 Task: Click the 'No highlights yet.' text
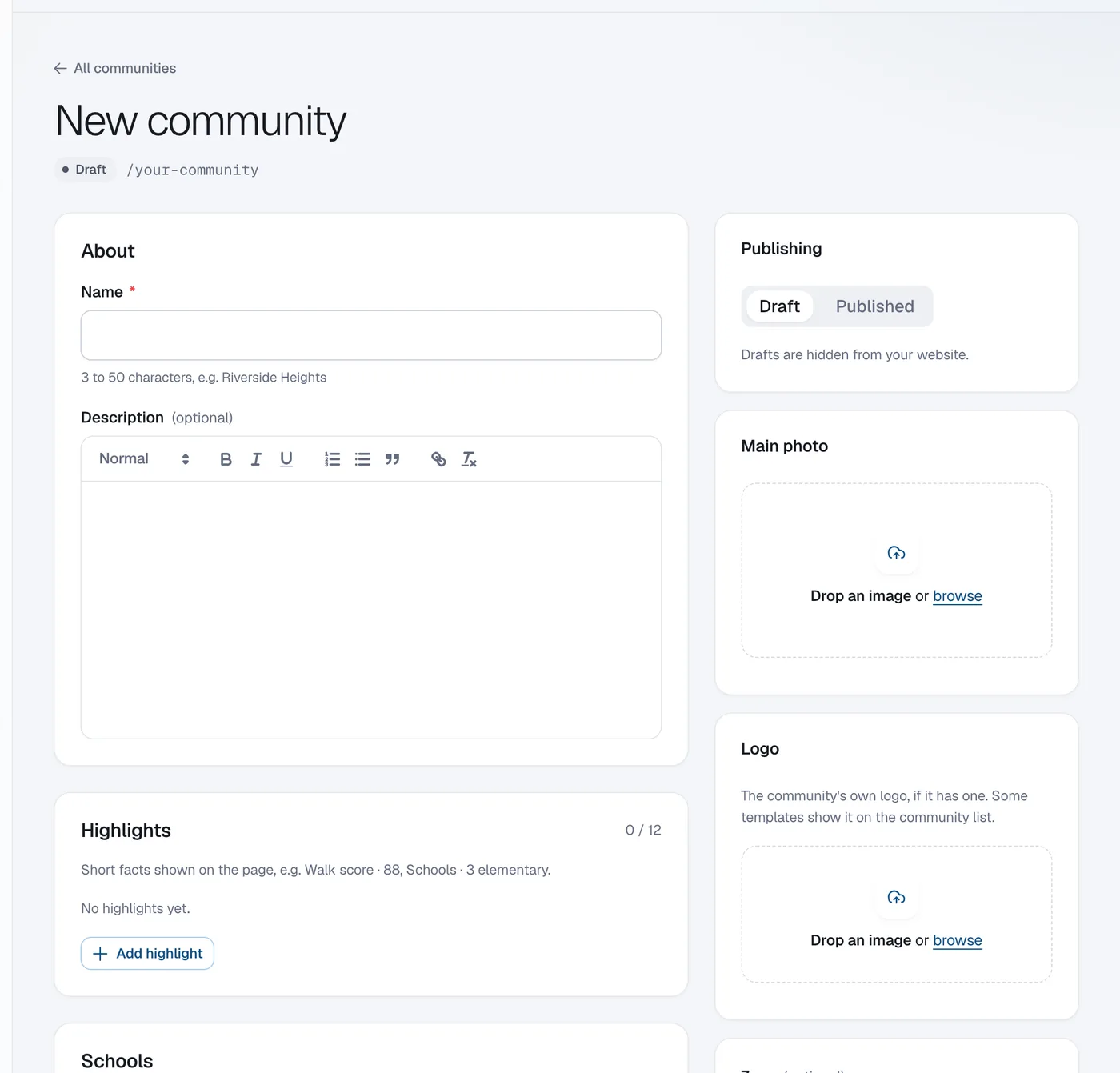pyautogui.click(x=135, y=909)
